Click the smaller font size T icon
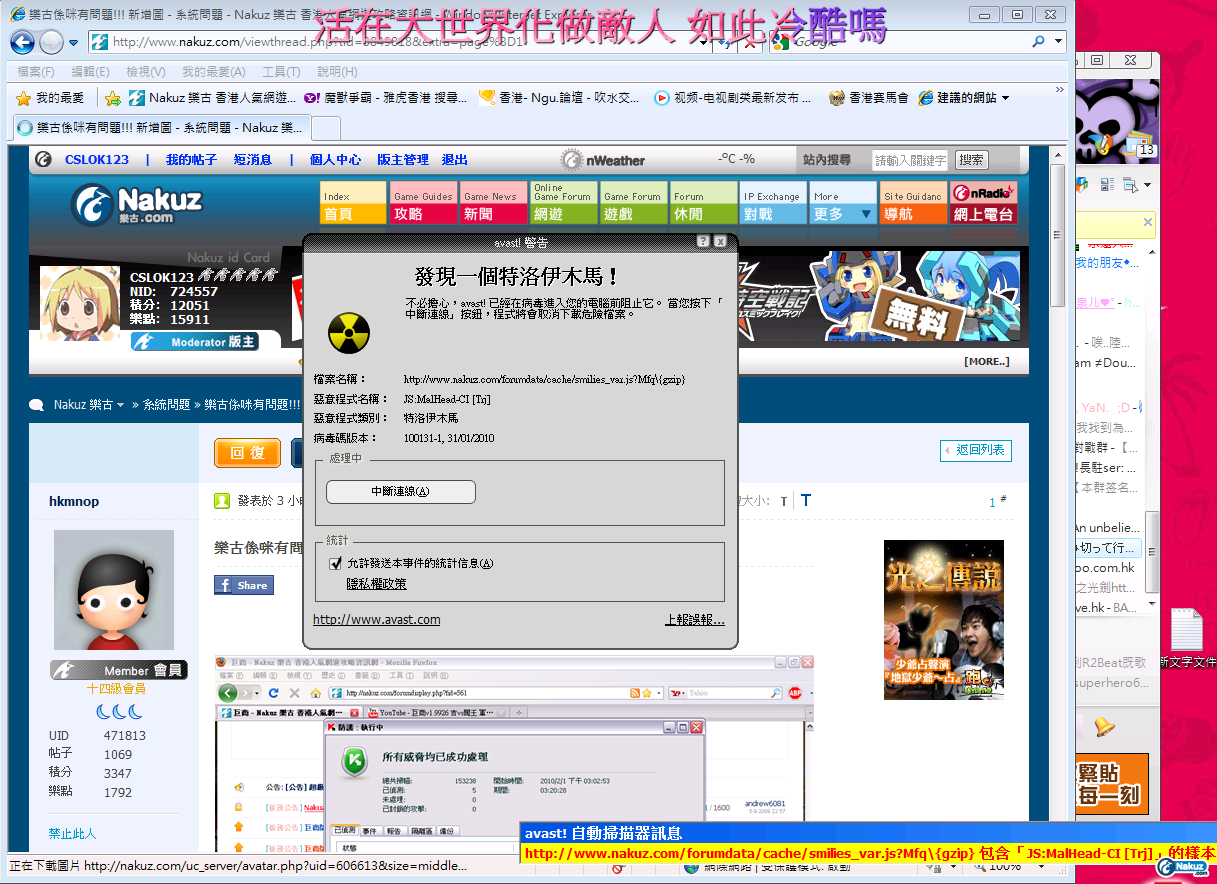Viewport: 1217px width, 884px height. (784, 501)
